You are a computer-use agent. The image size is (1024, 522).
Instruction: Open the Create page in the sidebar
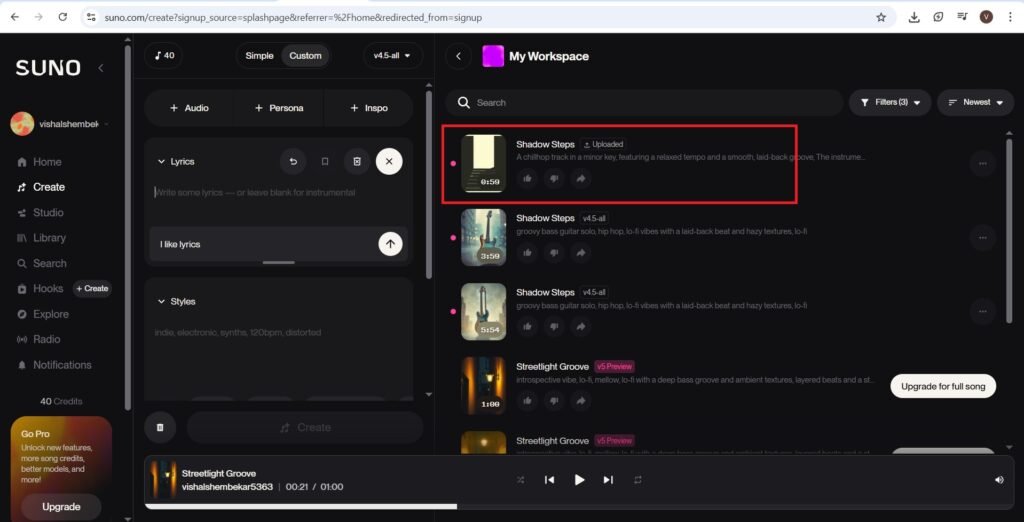click(x=40, y=187)
